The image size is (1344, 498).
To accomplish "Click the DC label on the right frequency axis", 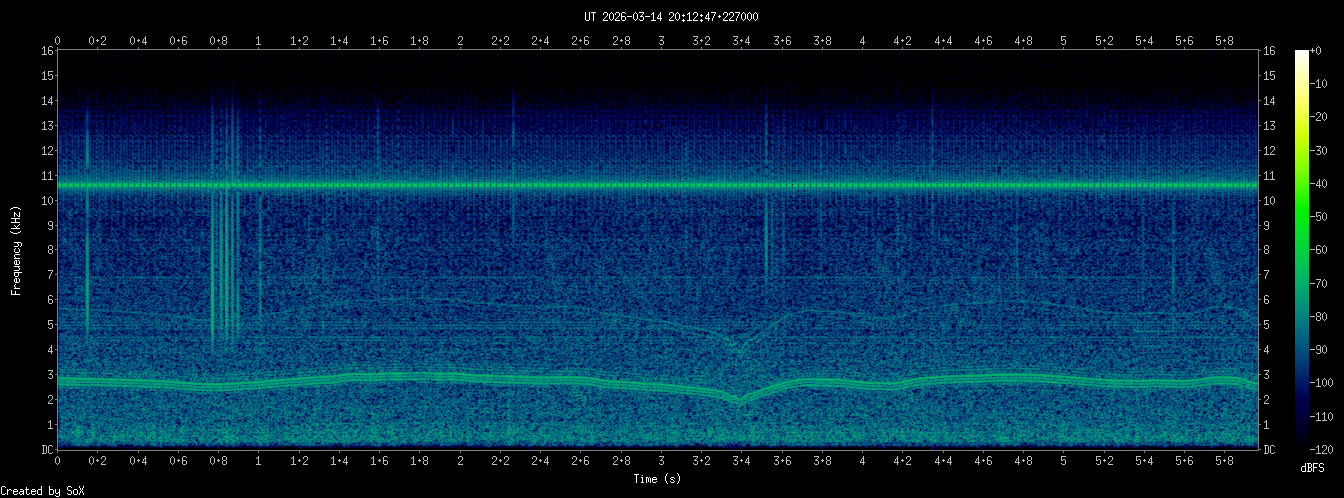I will [x=1269, y=450].
